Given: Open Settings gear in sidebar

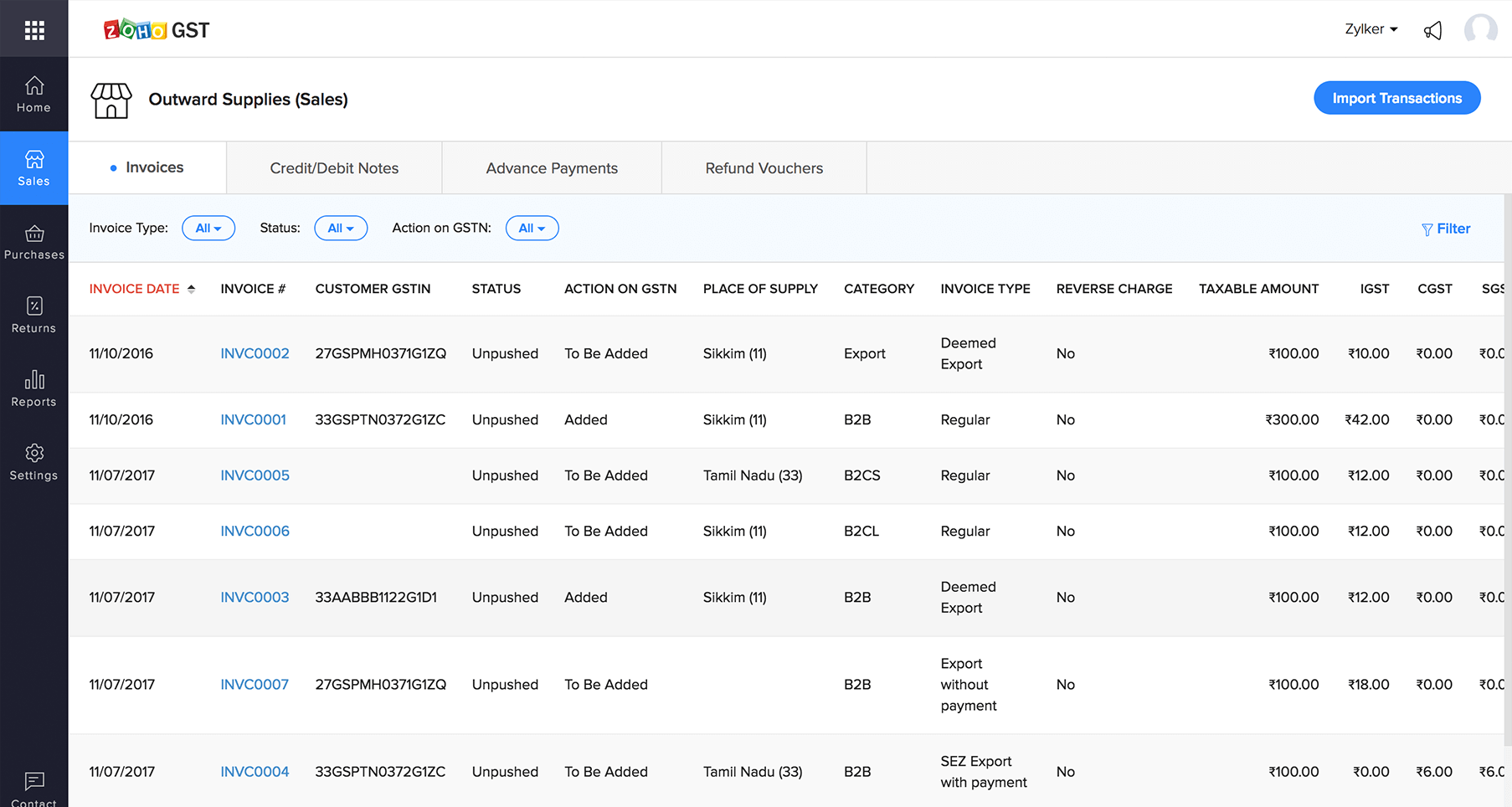Looking at the screenshot, I should tap(33, 462).
